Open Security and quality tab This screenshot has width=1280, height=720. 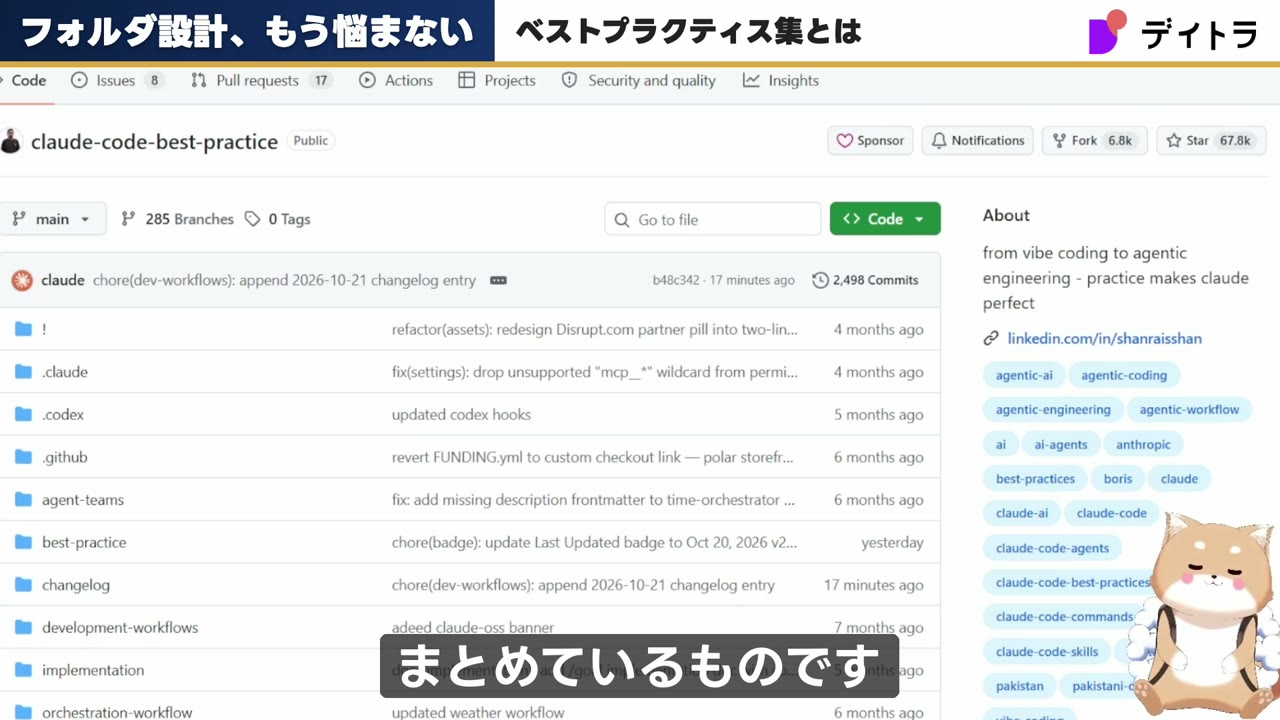click(x=639, y=80)
